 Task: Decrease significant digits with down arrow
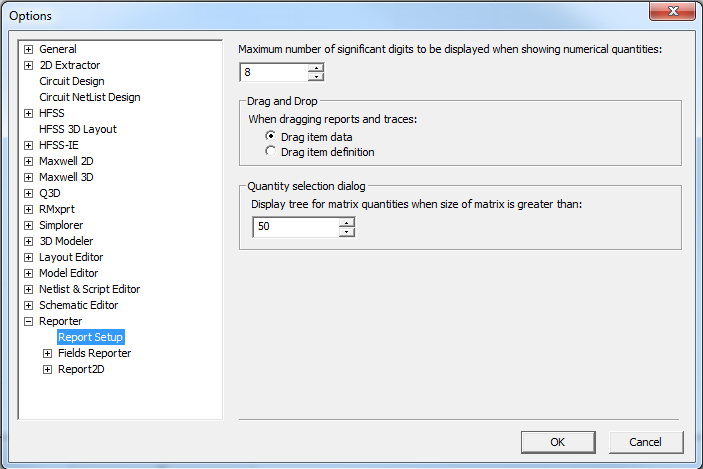tap(316, 77)
